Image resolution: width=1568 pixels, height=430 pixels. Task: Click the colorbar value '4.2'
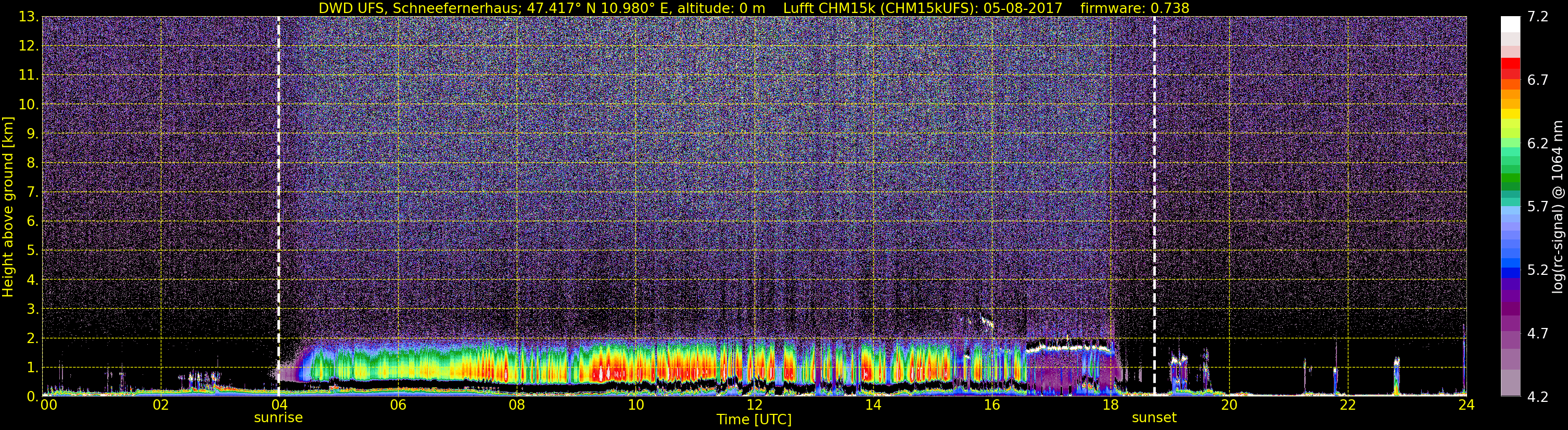1538,397
